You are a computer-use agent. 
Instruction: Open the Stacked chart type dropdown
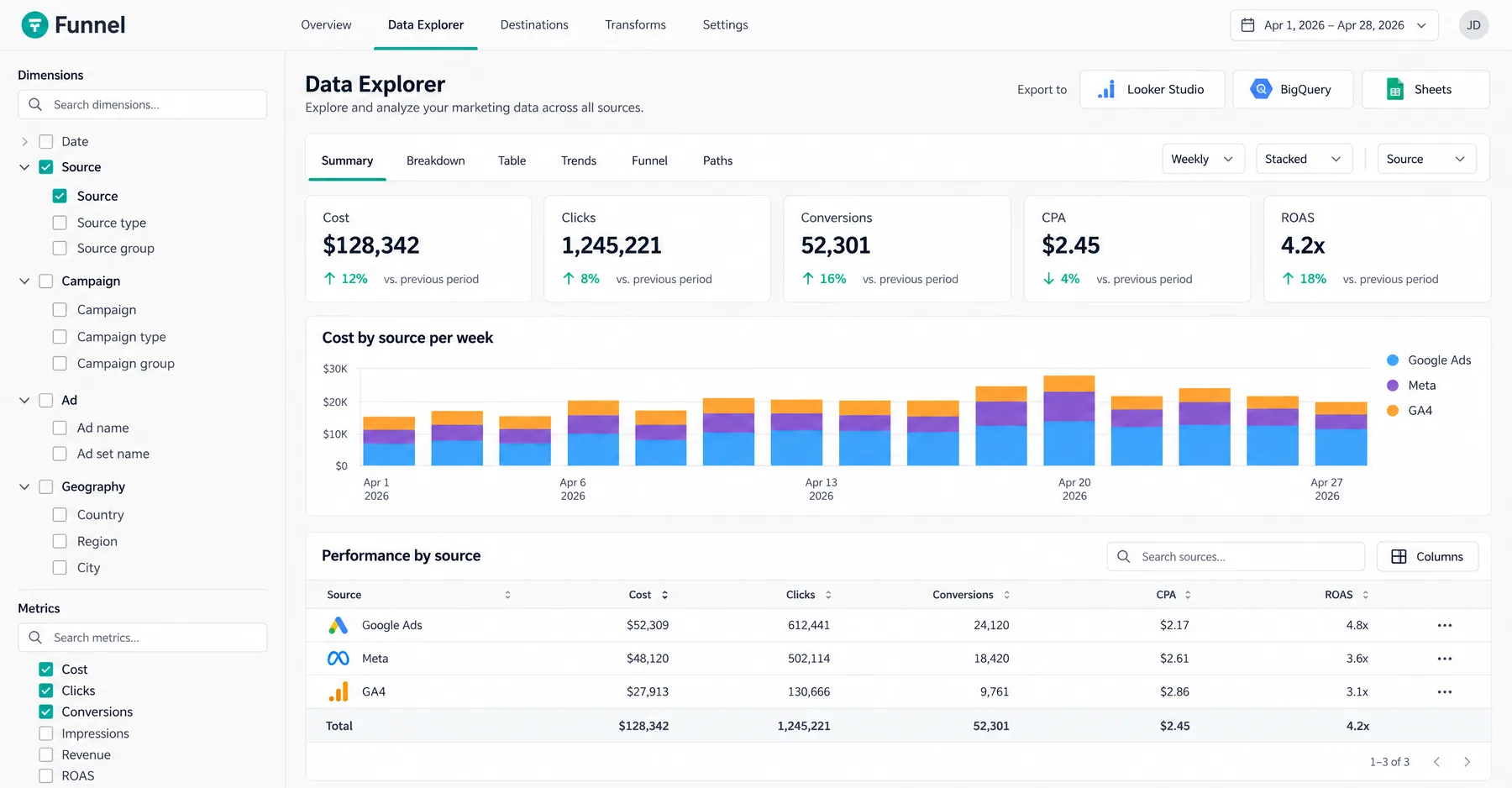click(x=1304, y=159)
